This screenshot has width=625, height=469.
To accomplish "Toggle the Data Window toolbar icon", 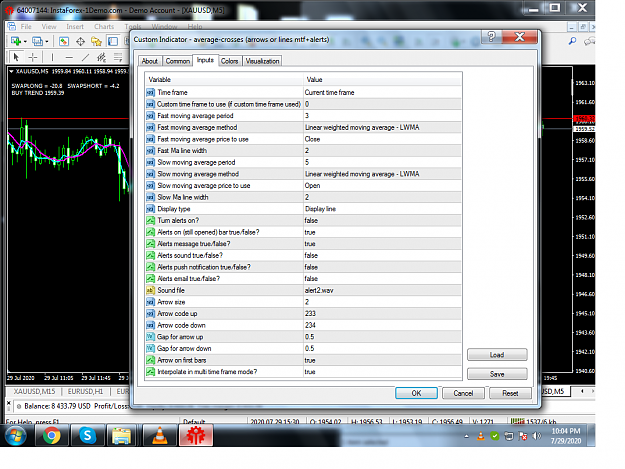I will click(x=80, y=41).
